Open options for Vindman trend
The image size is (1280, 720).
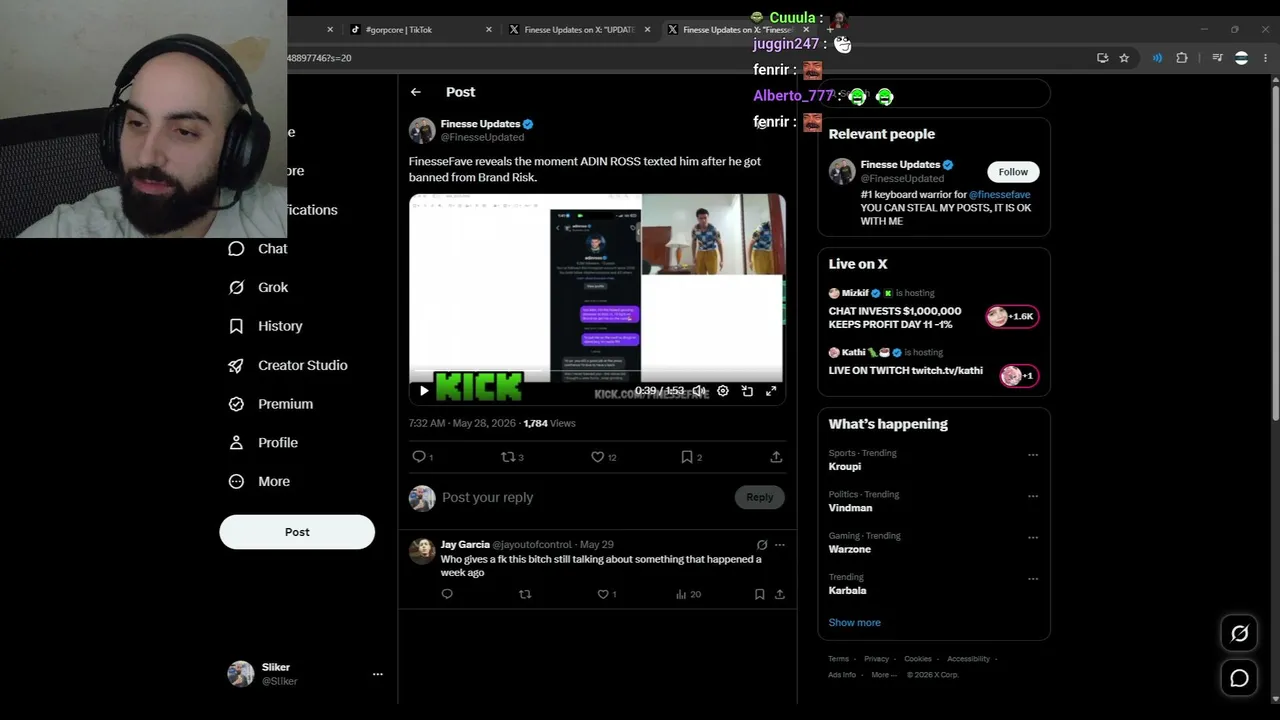[x=1033, y=496]
